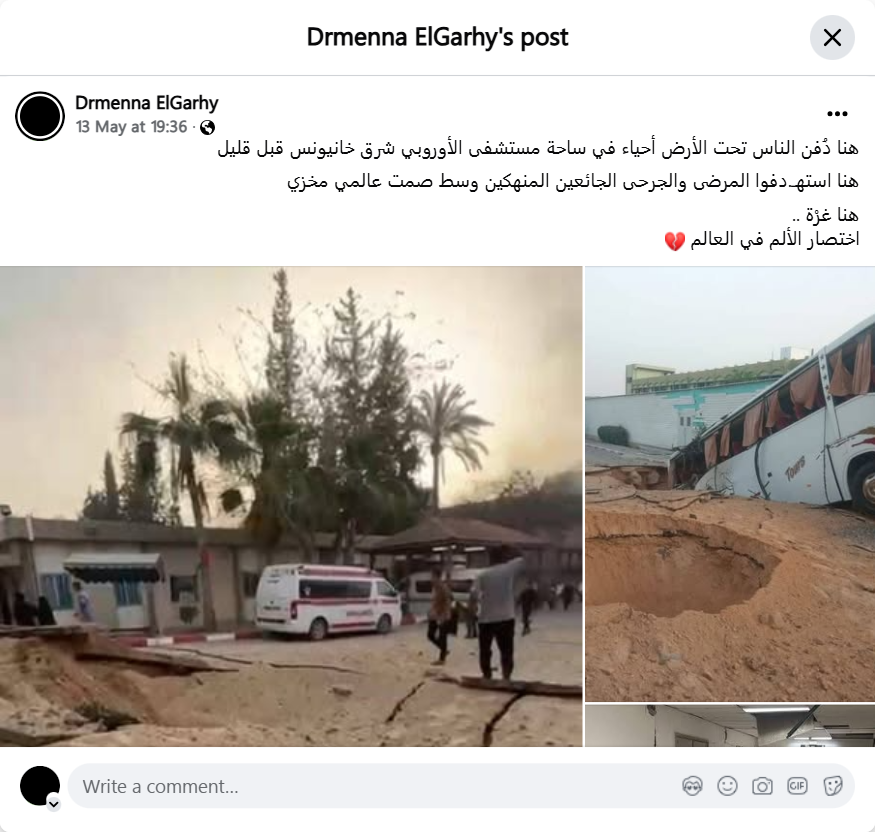Add a GIF to the comment

coord(797,786)
